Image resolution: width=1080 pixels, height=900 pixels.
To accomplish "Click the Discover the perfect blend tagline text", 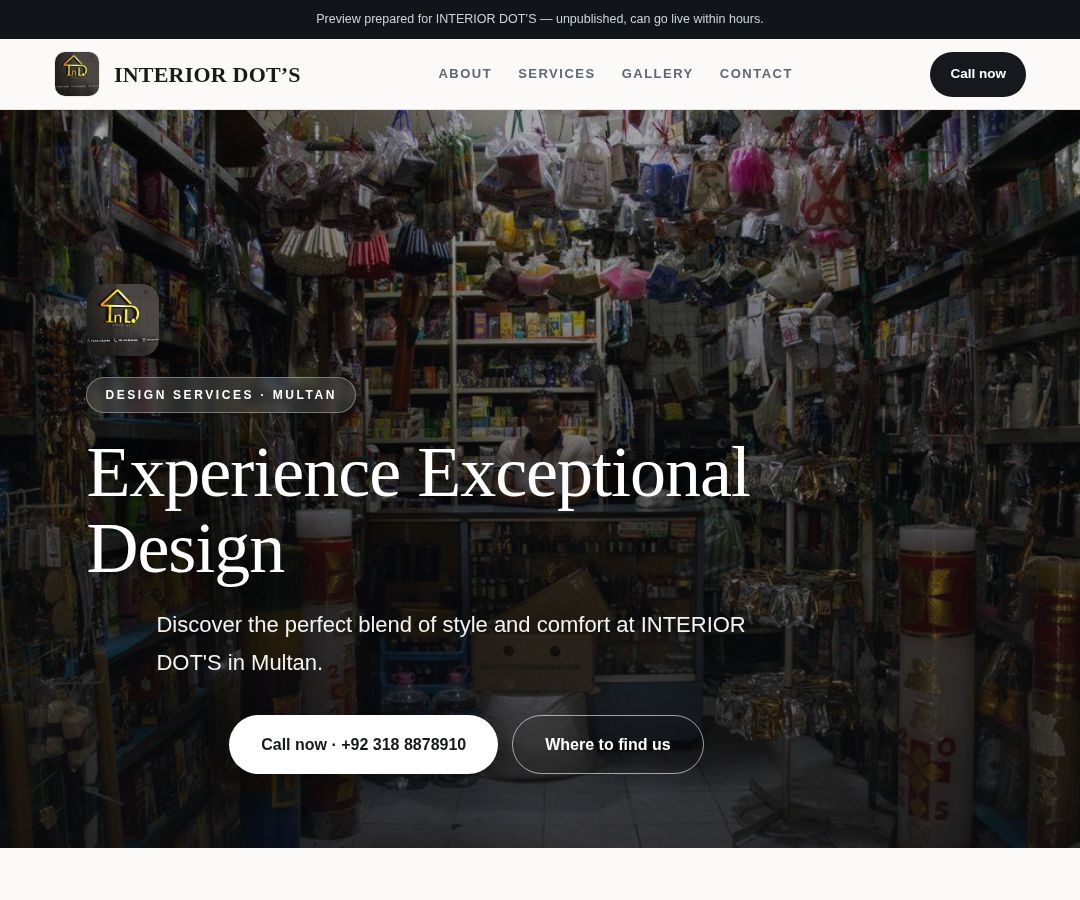I will coord(450,643).
